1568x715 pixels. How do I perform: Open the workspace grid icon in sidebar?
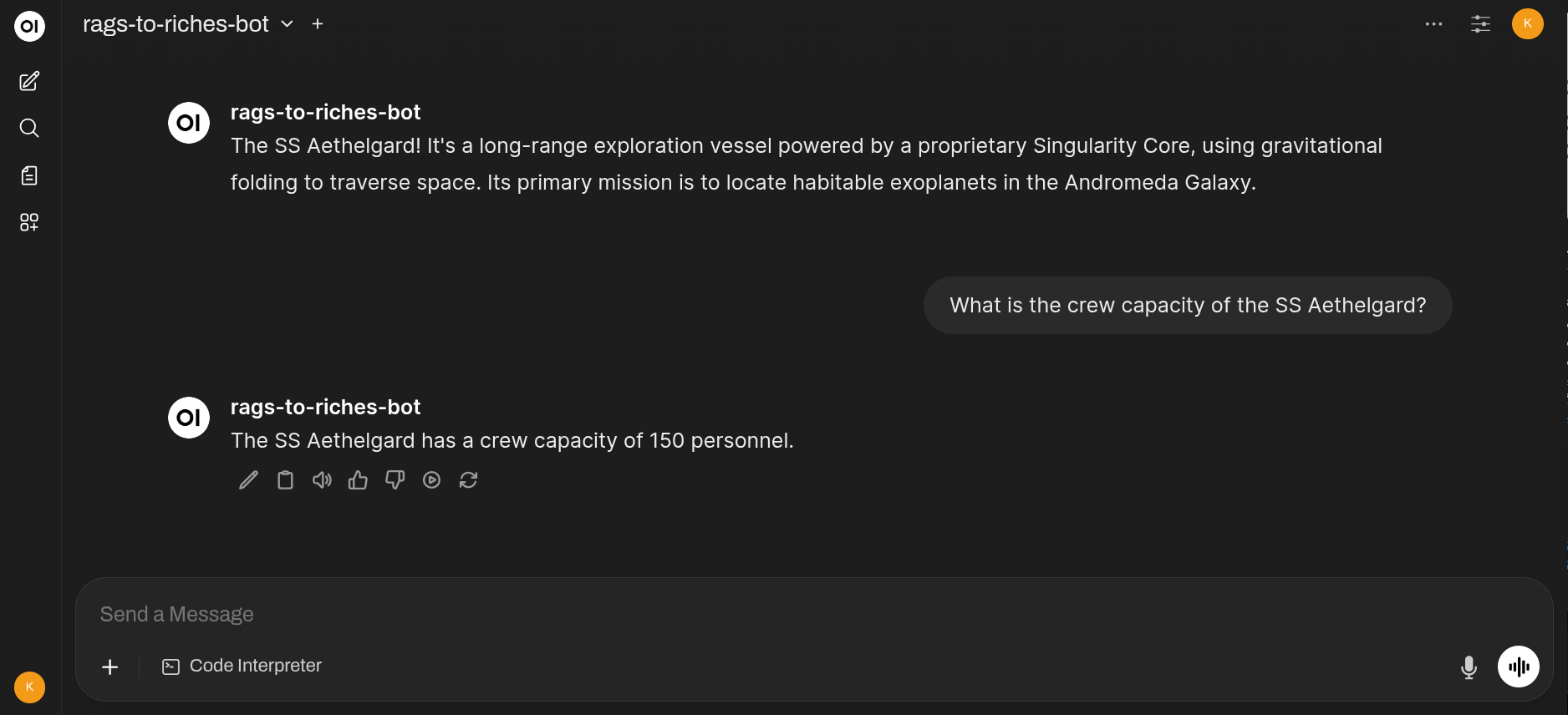click(29, 222)
